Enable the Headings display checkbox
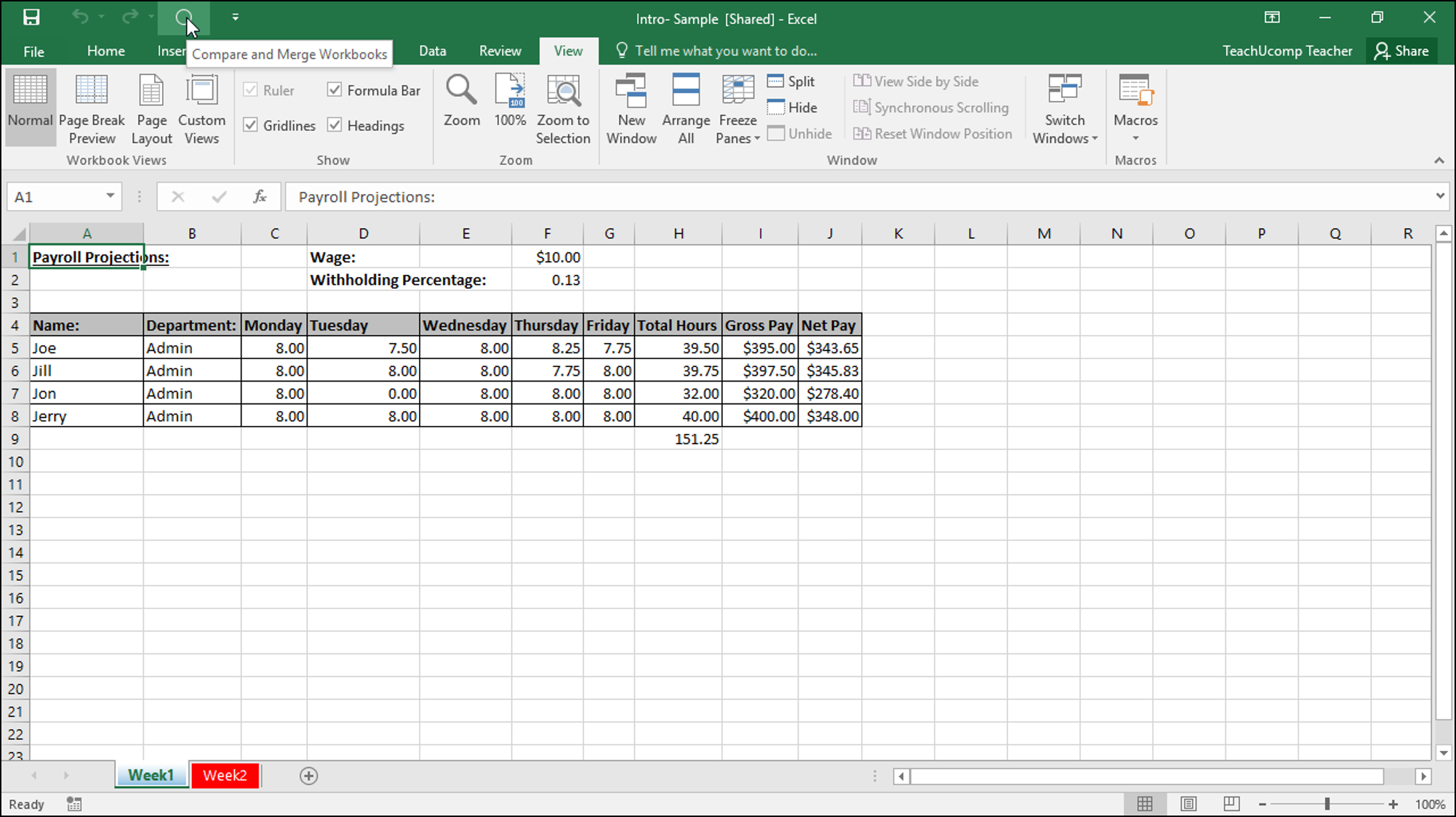 (x=335, y=125)
